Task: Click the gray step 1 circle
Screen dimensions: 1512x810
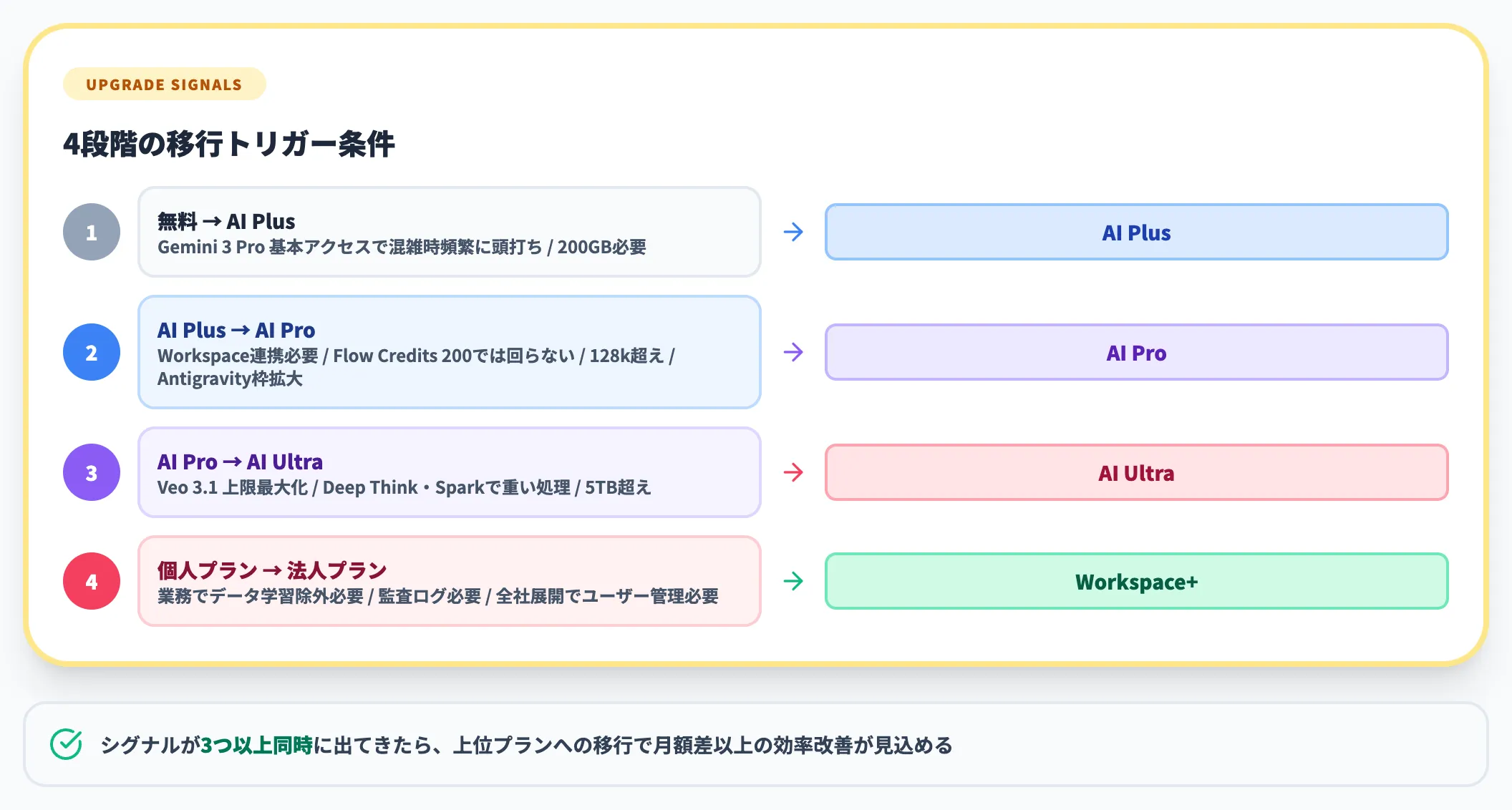Action: point(92,232)
